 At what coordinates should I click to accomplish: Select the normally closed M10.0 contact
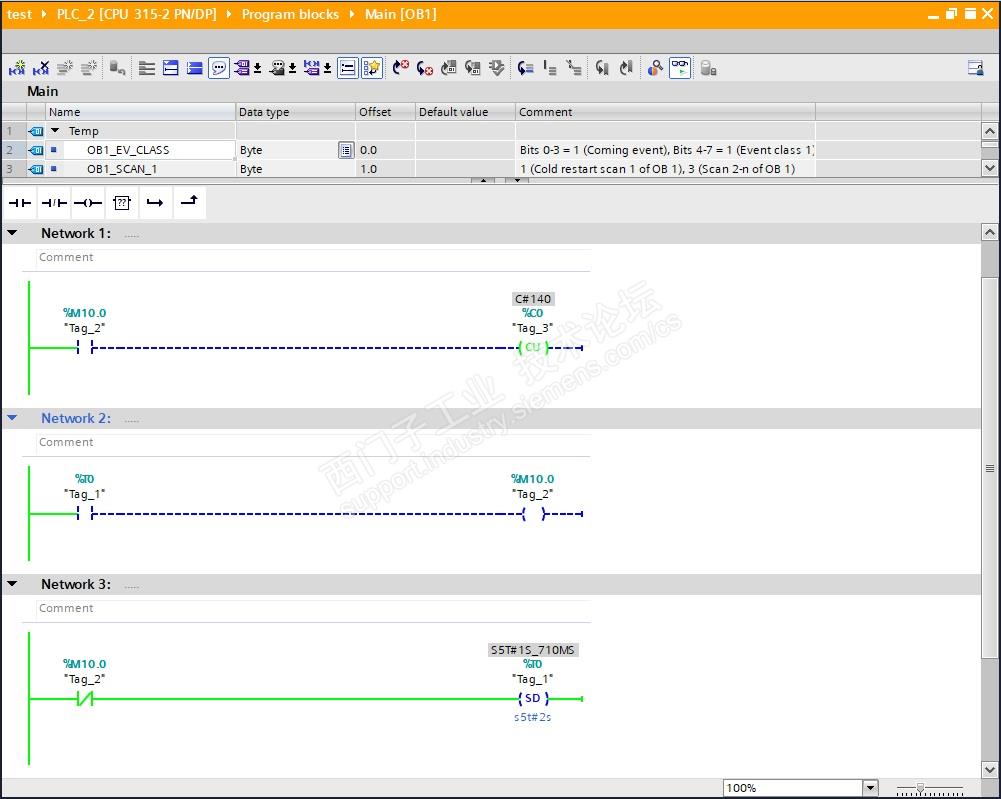tap(85, 699)
